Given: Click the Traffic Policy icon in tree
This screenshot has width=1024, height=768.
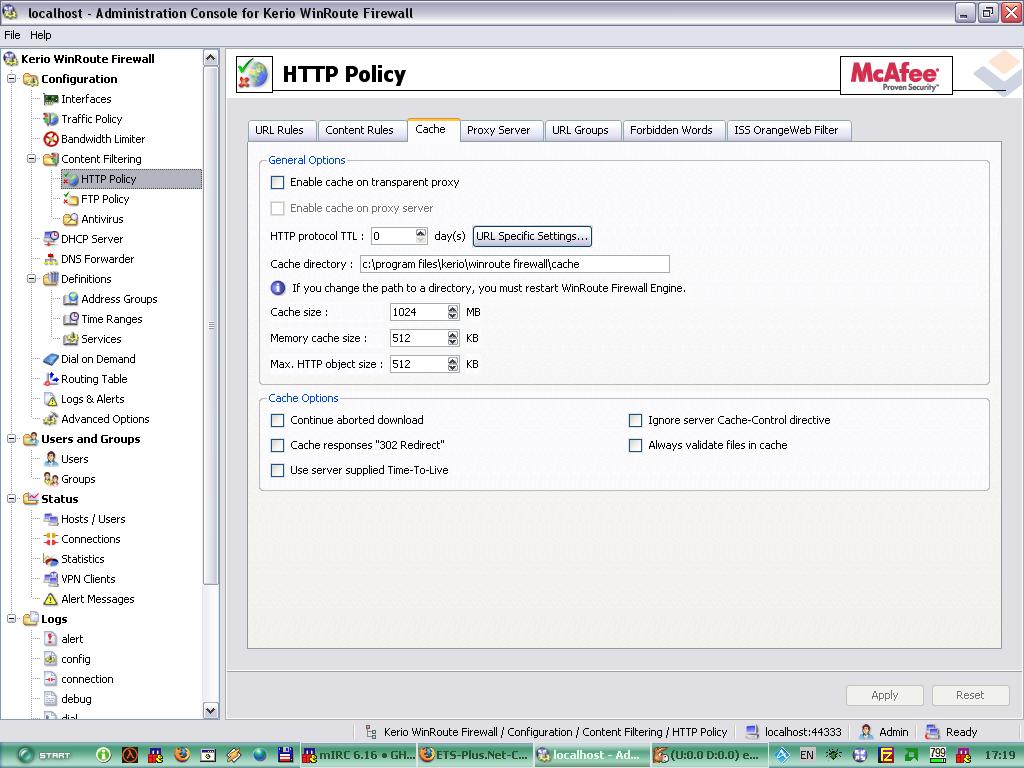Looking at the screenshot, I should tap(51, 119).
